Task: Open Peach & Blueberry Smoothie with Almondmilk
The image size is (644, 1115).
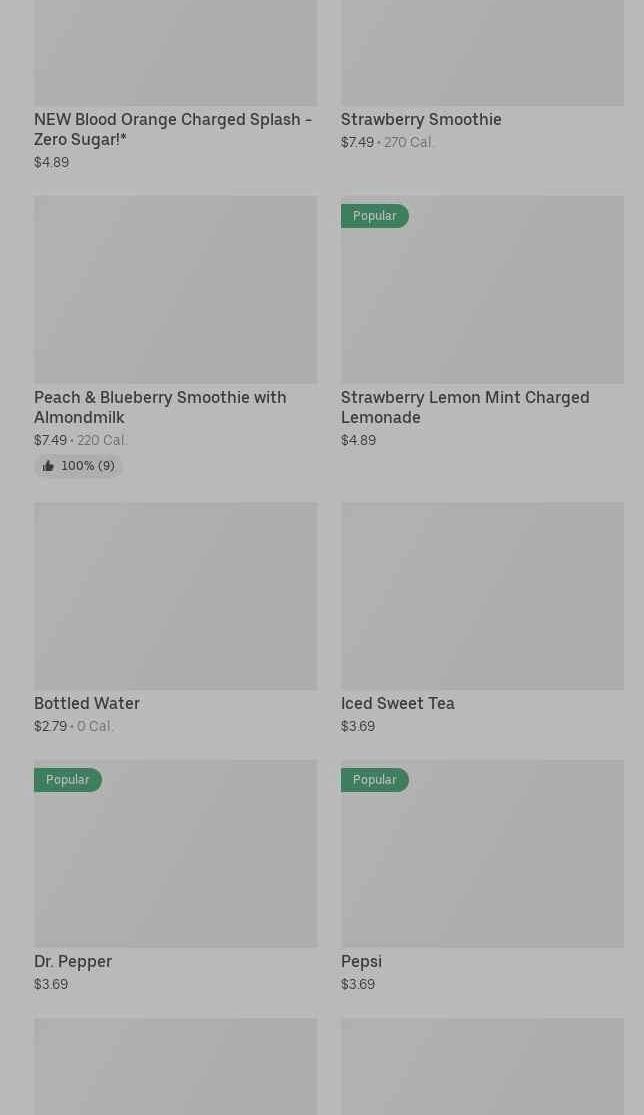Action: click(160, 407)
